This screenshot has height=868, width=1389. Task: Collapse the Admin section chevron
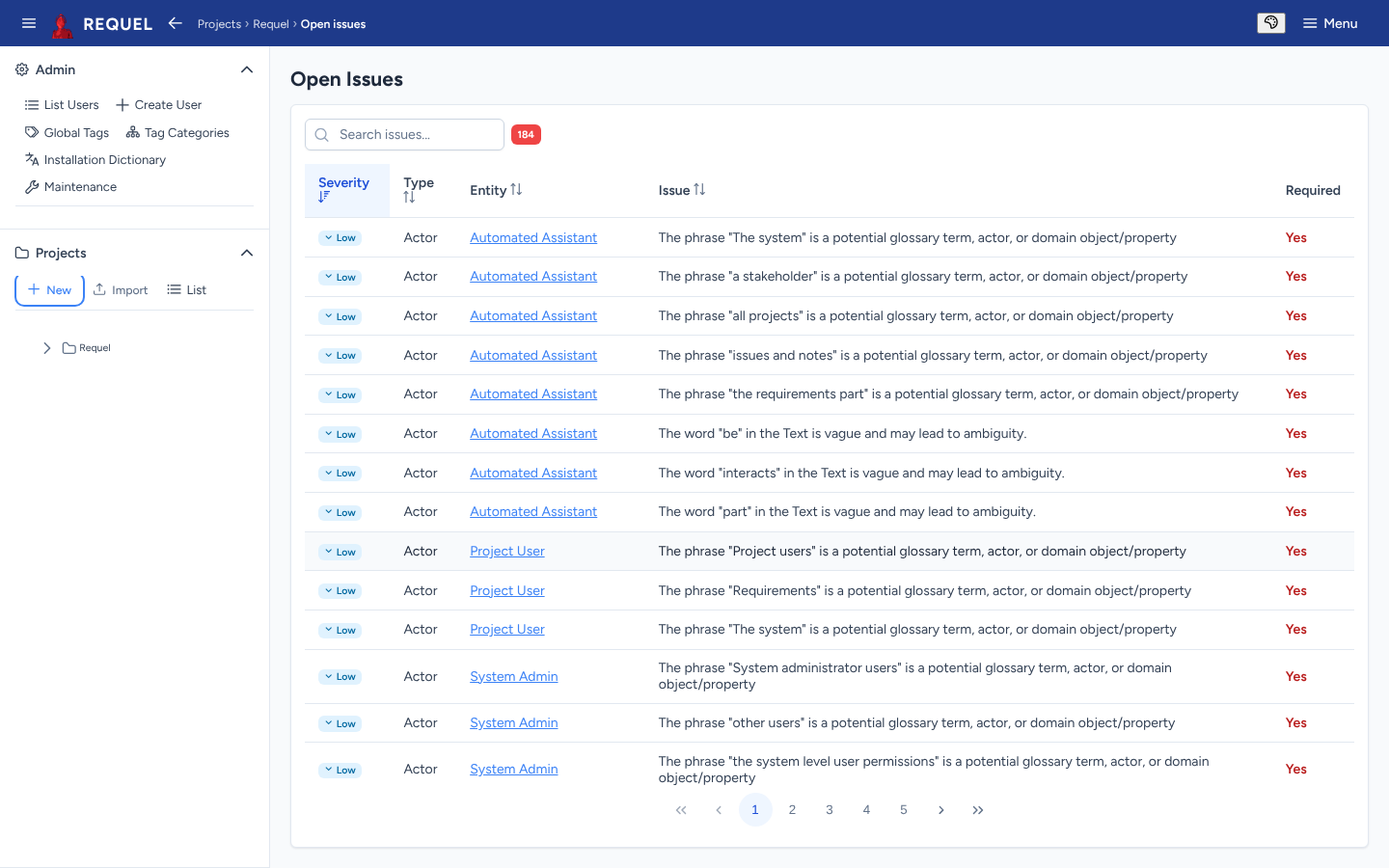pyautogui.click(x=247, y=69)
